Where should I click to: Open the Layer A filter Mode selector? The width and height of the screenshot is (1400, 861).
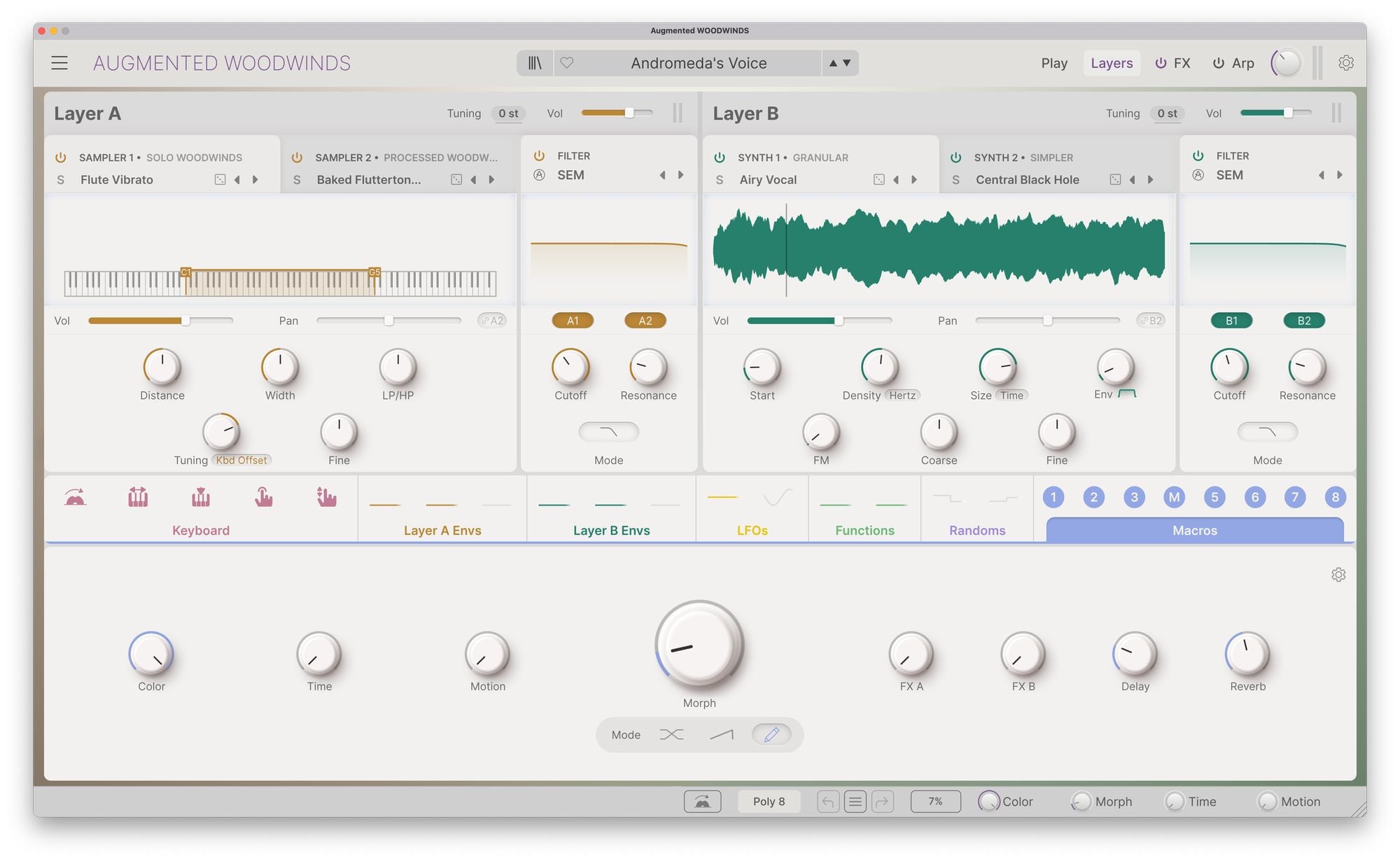608,432
